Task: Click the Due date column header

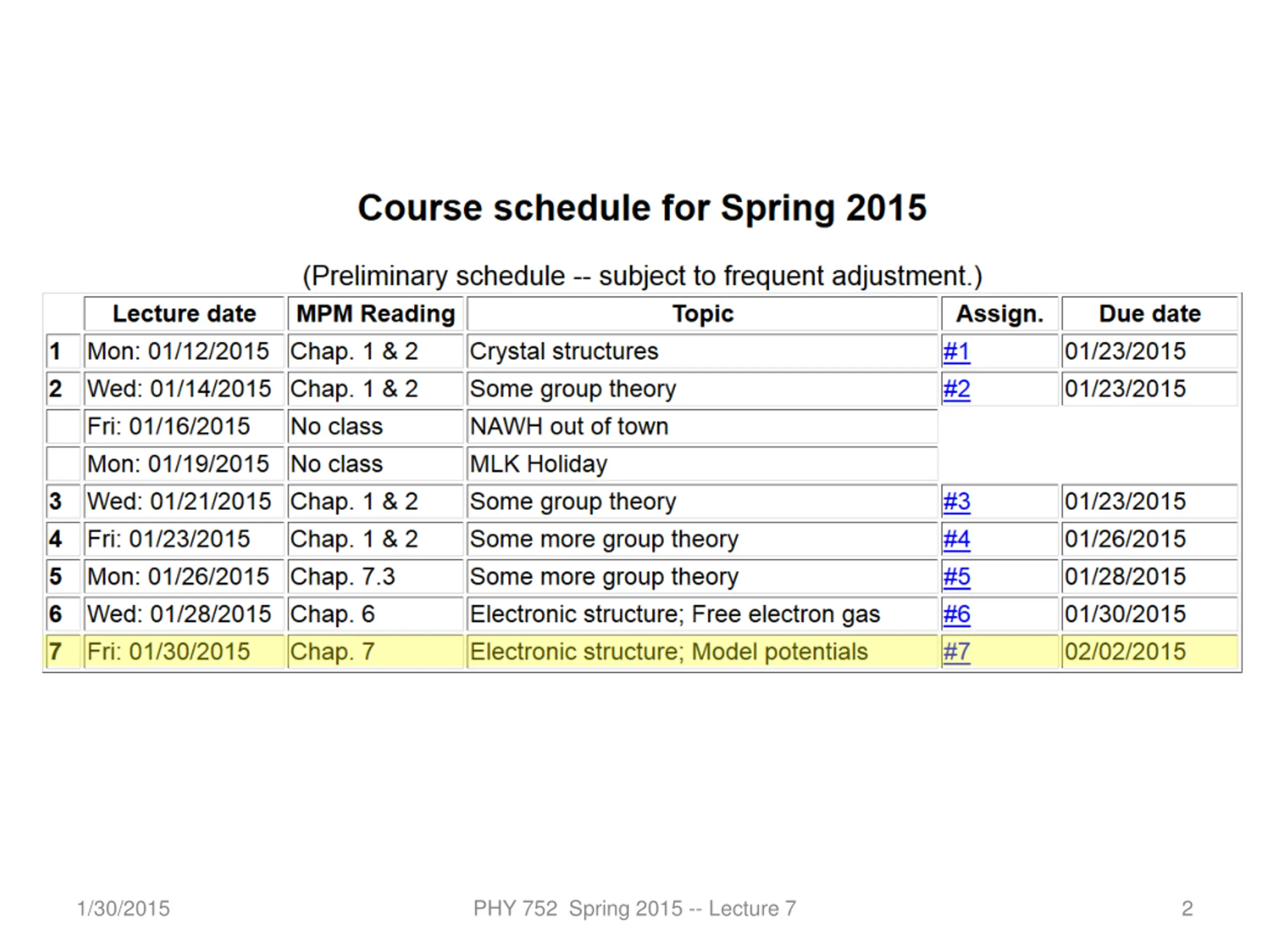Action: point(1149,314)
